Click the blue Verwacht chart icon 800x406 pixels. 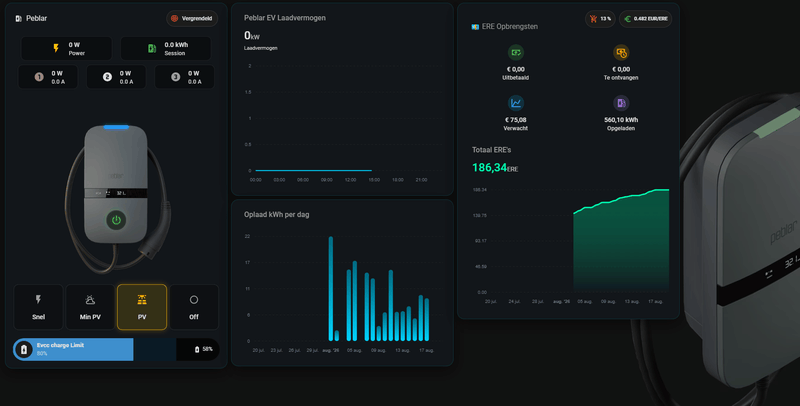tap(516, 103)
